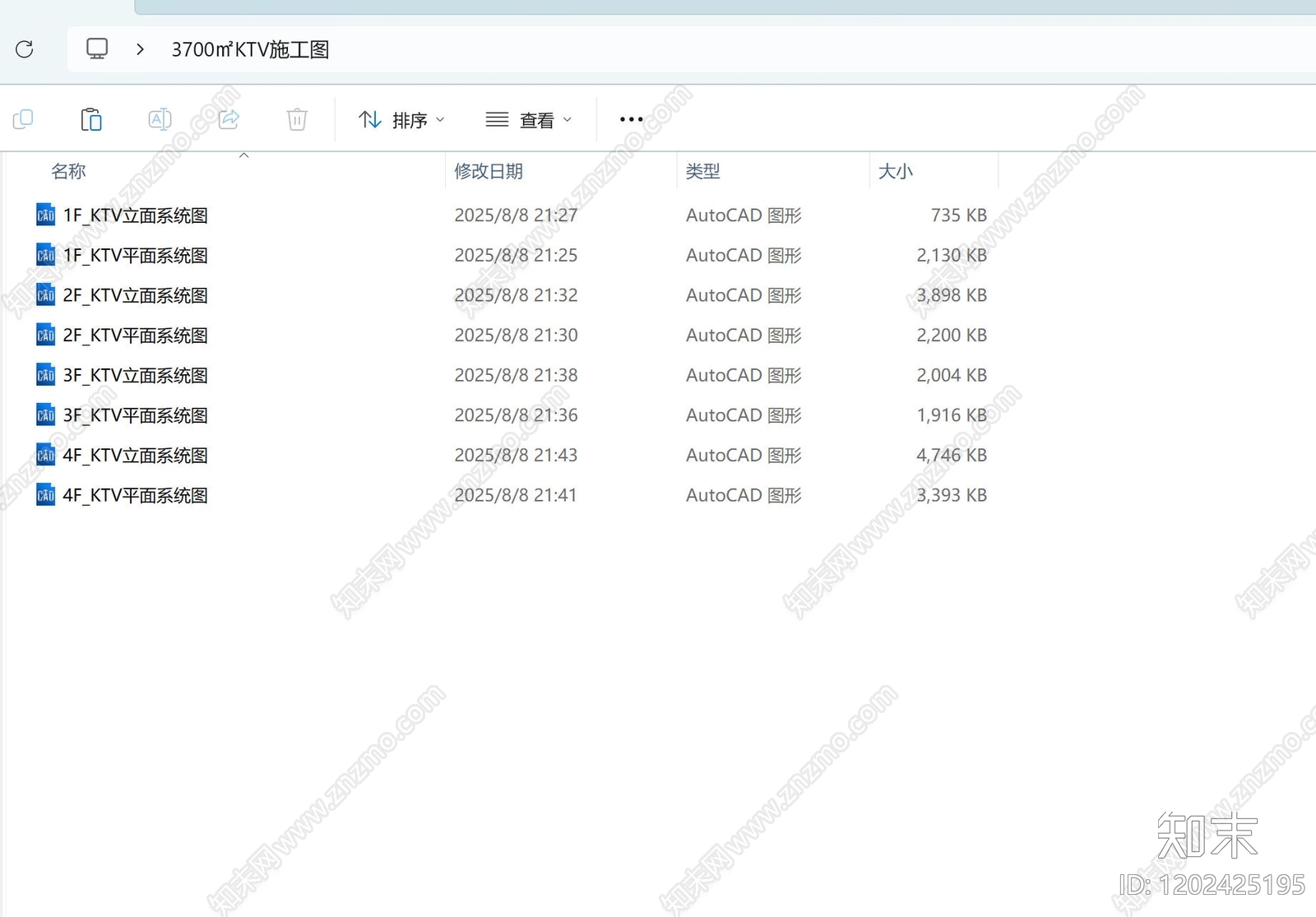This screenshot has height=917, width=1316.
Task: Click CAD icon of 3F_KTV立面系统图
Action: coord(46,375)
